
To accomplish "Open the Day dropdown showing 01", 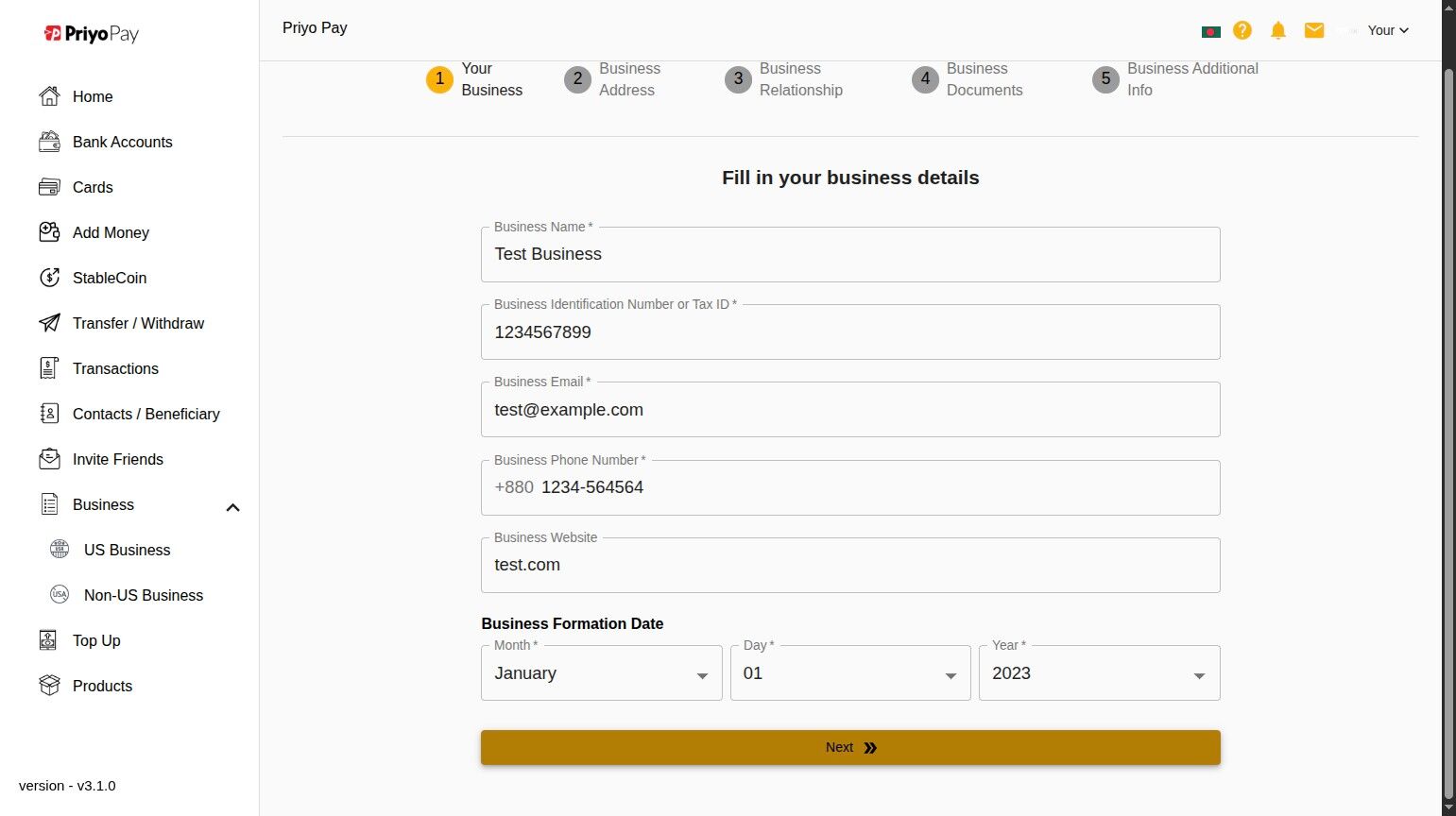I will (849, 673).
